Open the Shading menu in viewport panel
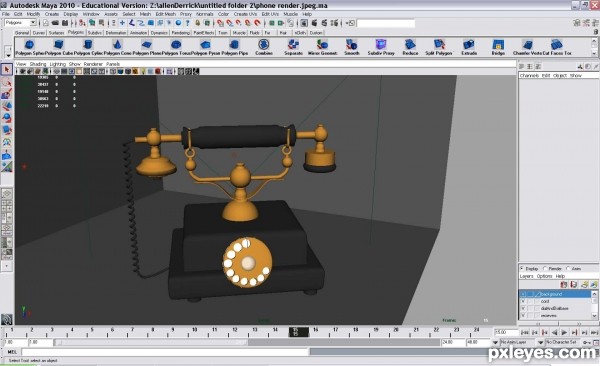This screenshot has width=600, height=366. [38, 64]
